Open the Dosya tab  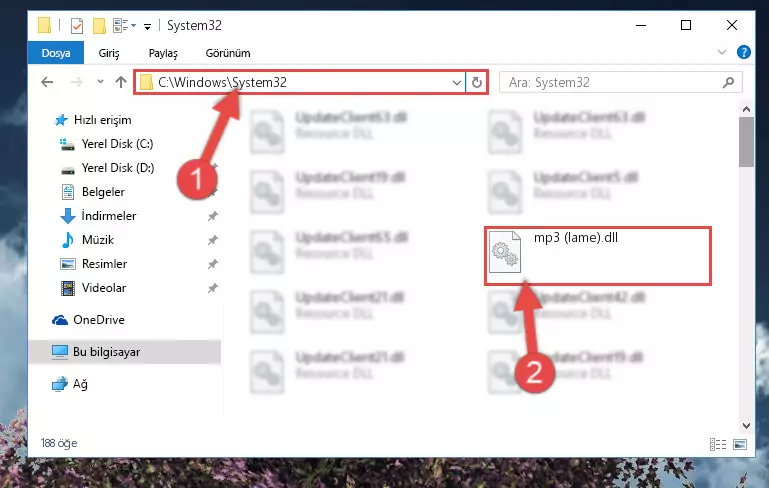click(x=56, y=53)
